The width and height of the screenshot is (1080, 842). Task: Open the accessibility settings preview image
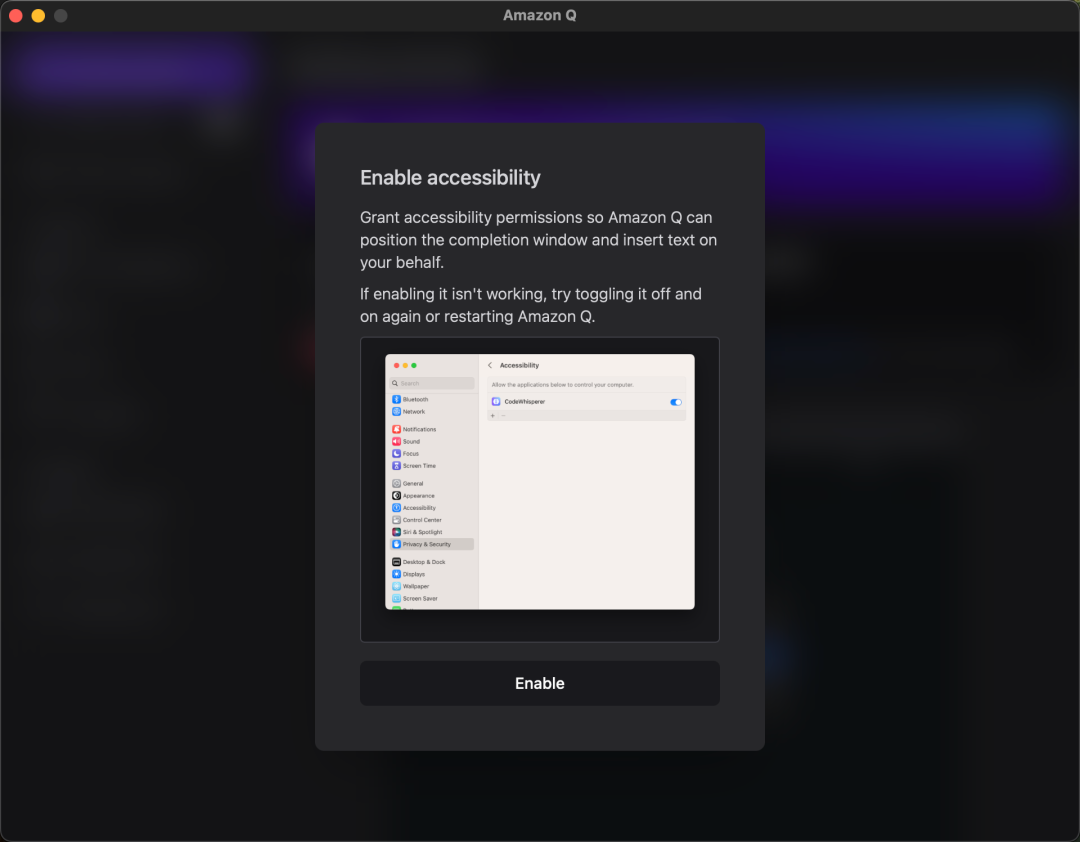click(x=539, y=489)
